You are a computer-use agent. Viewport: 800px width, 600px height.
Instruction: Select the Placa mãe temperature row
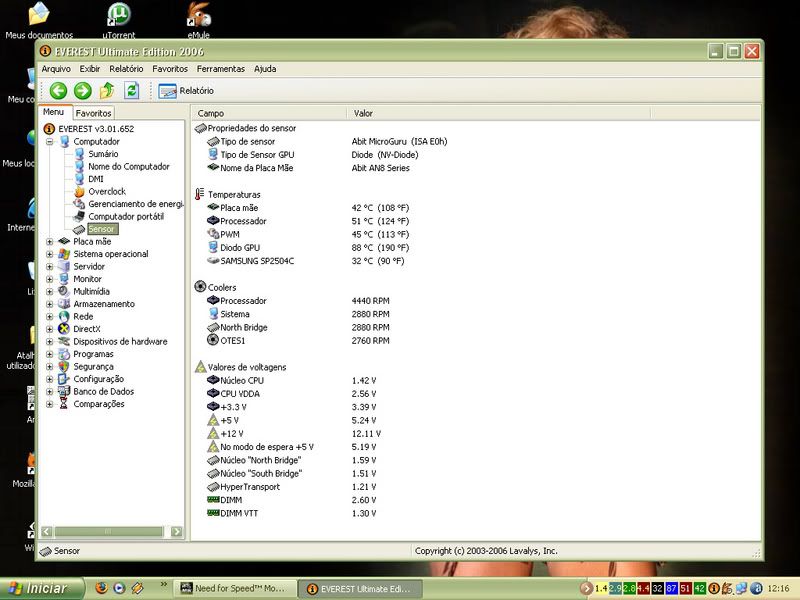[x=308, y=208]
